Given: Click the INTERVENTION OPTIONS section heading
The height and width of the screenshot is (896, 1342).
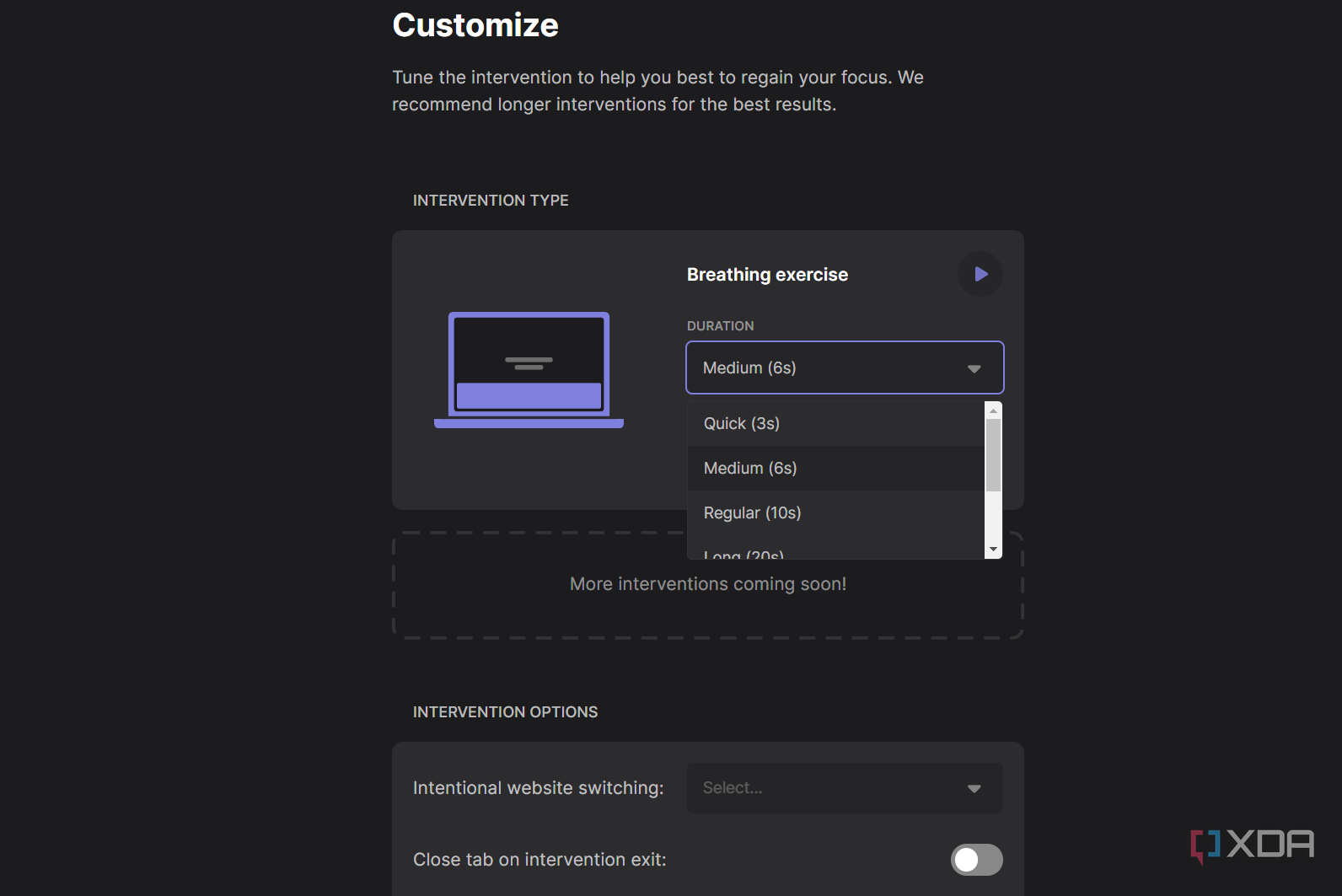Looking at the screenshot, I should click(505, 712).
